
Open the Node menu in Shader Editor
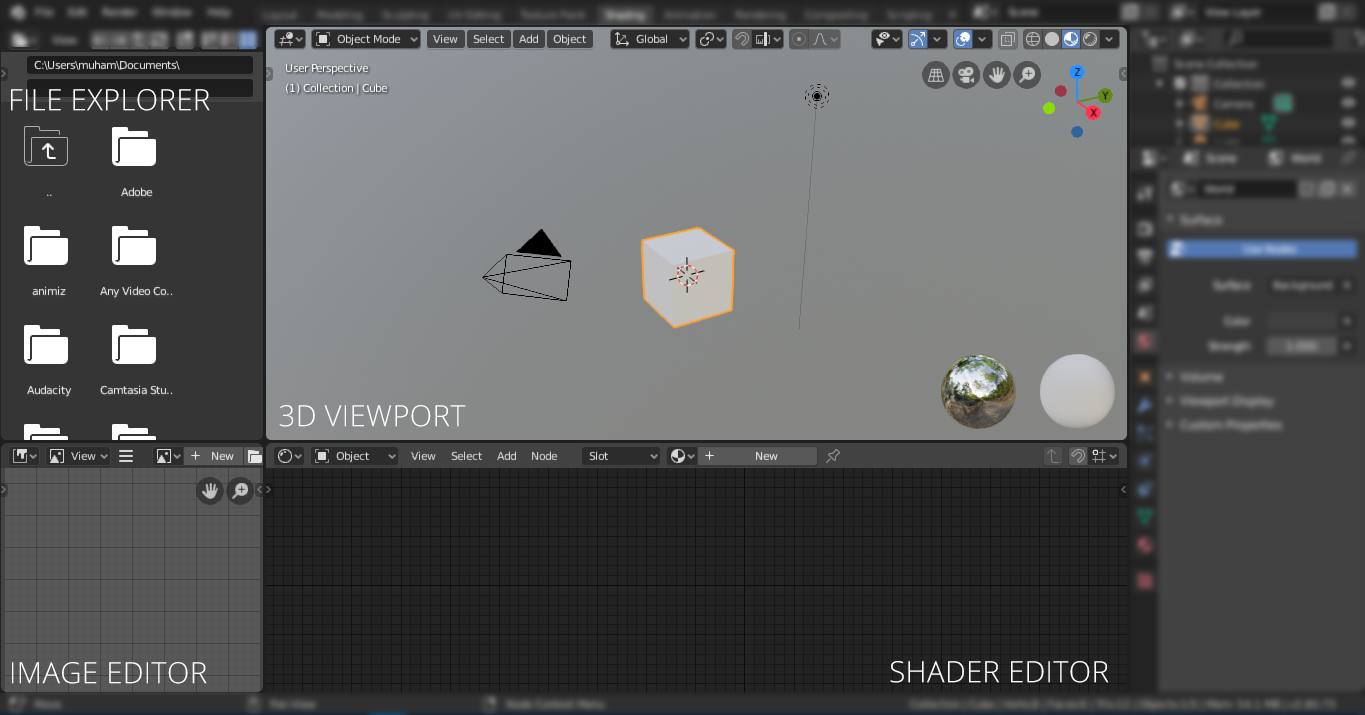click(x=544, y=456)
